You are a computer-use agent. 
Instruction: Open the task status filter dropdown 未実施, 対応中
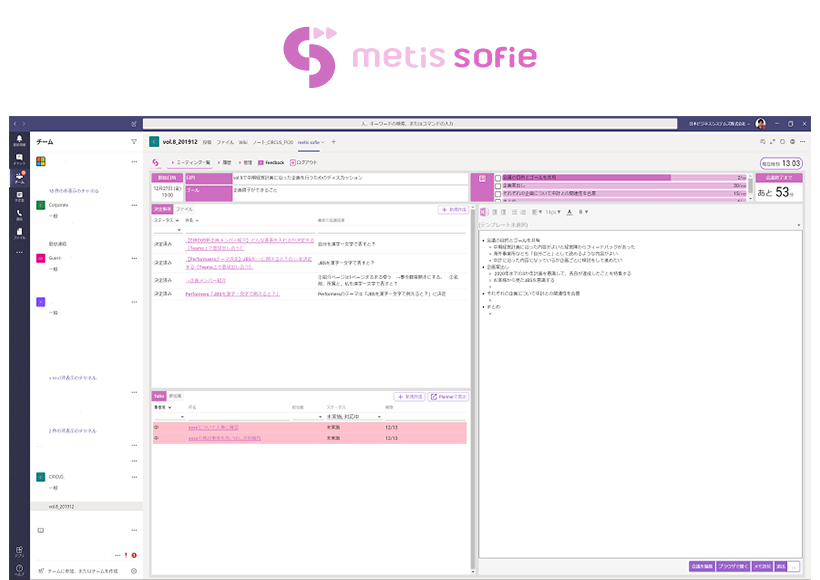tap(354, 416)
